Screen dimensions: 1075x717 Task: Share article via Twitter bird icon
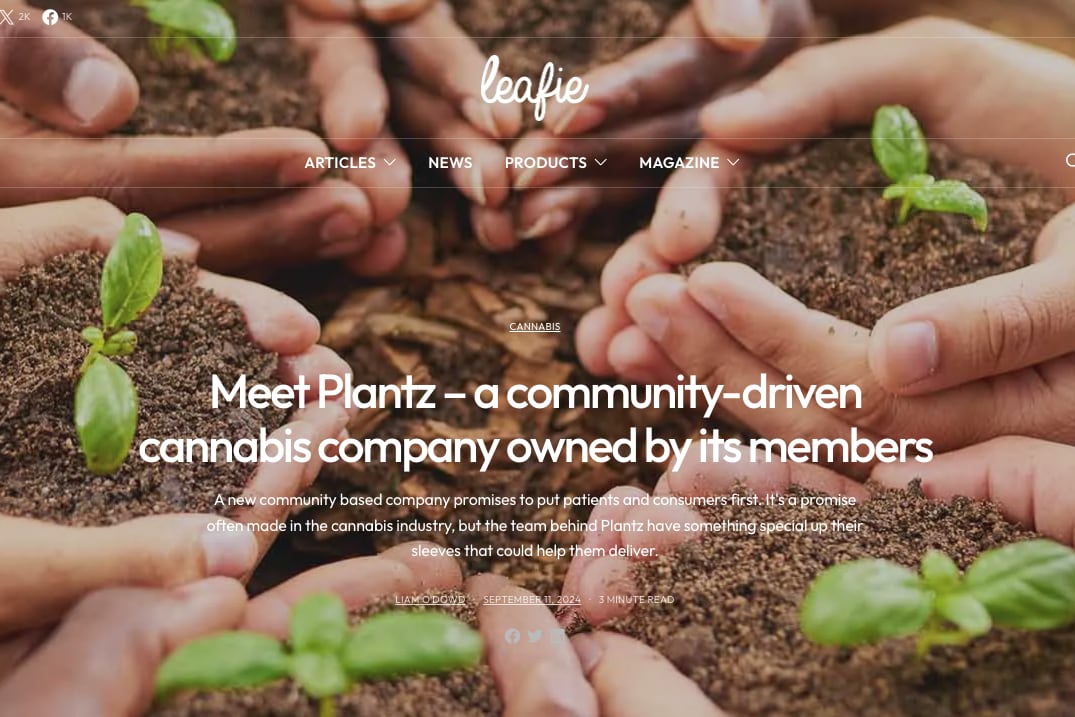point(535,636)
